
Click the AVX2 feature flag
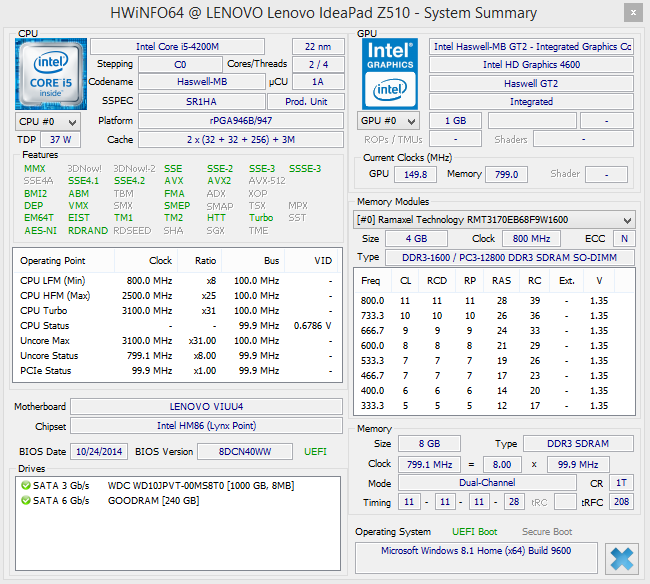click(219, 181)
